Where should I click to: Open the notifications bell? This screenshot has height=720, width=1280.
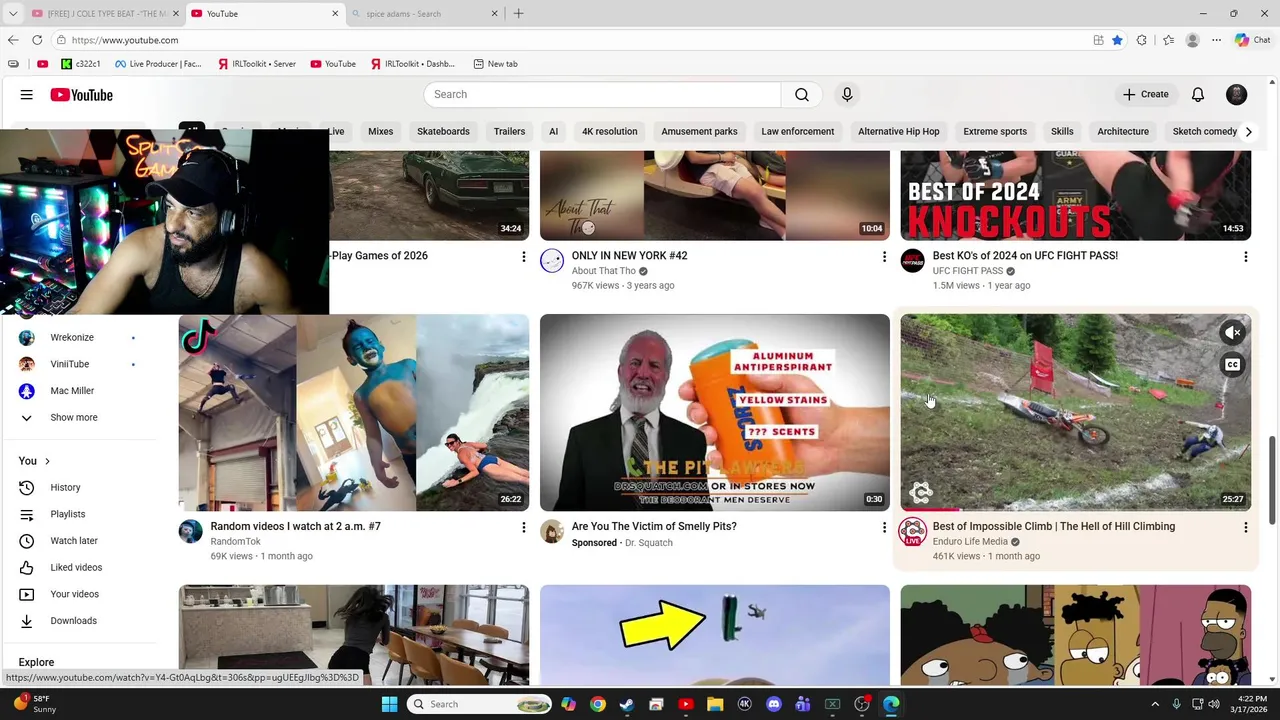tap(1198, 95)
